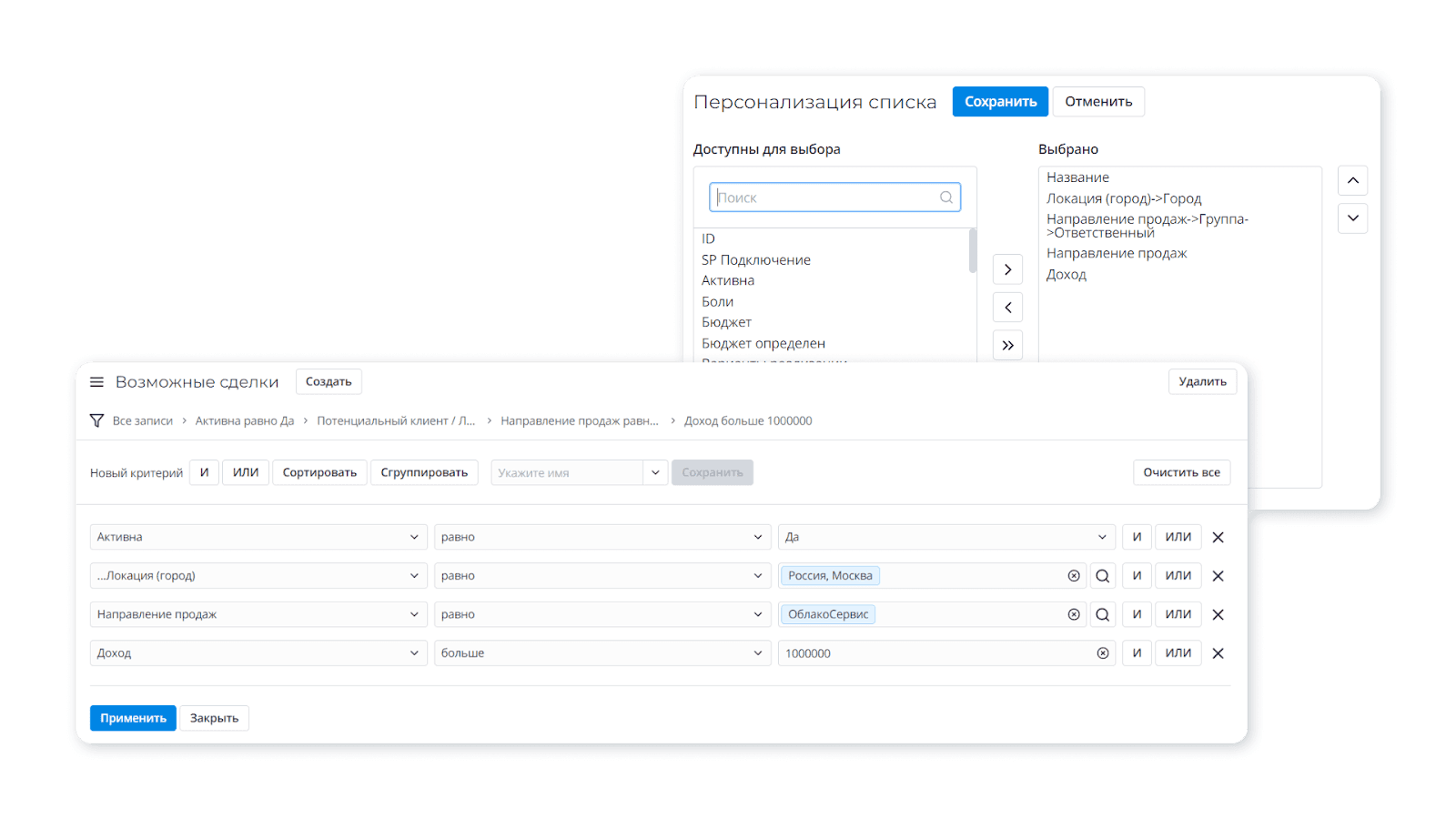
Task: Click the available fields list scrollbar
Action: point(973,250)
